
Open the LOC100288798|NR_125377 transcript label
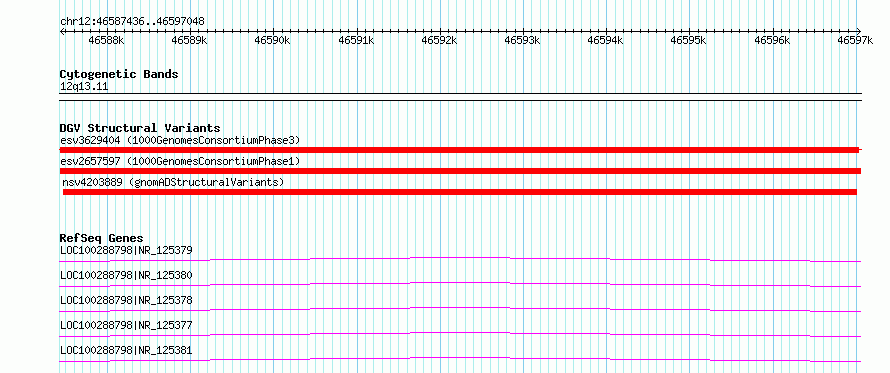(126, 325)
